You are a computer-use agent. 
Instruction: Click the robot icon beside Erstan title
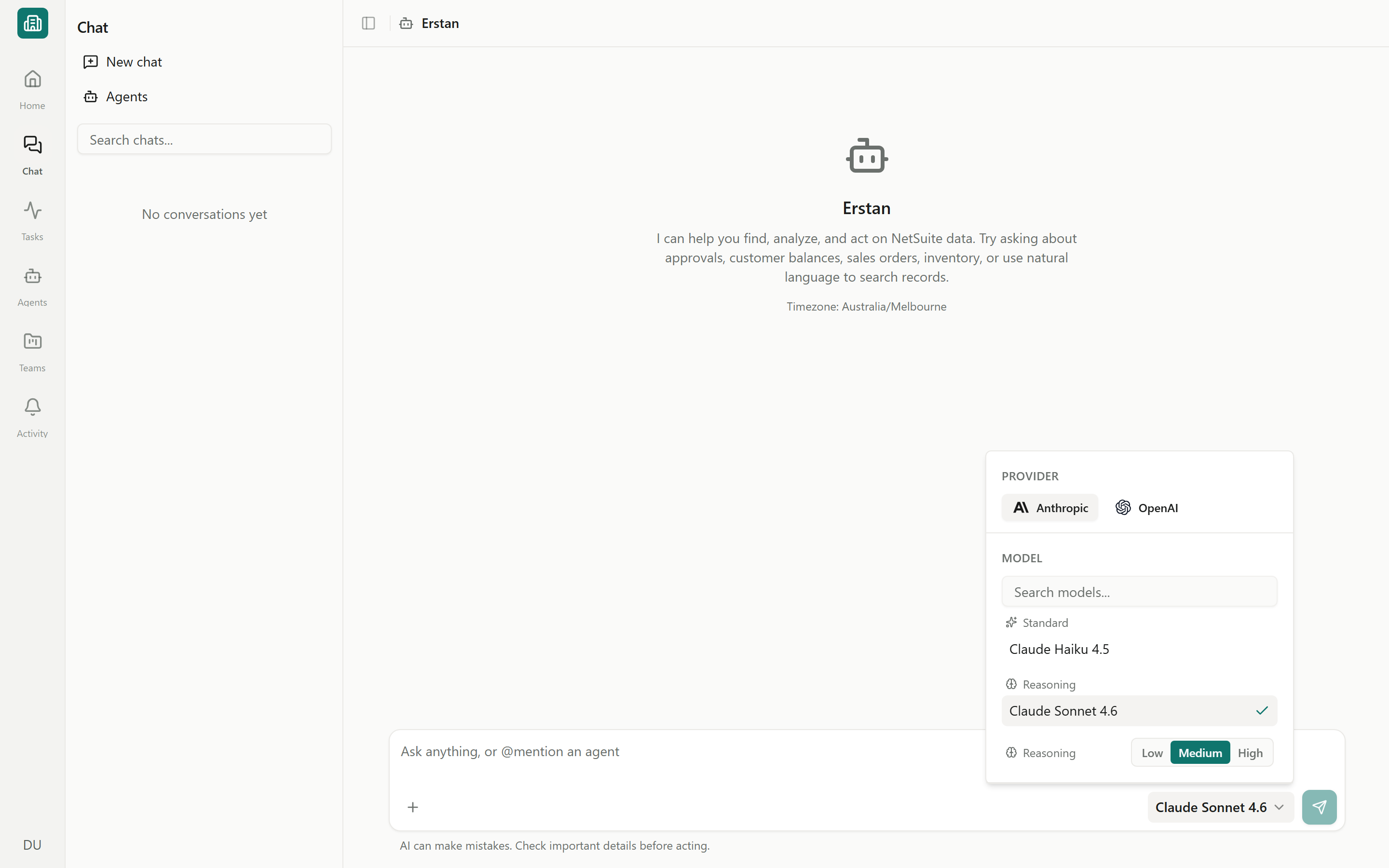pos(407,23)
